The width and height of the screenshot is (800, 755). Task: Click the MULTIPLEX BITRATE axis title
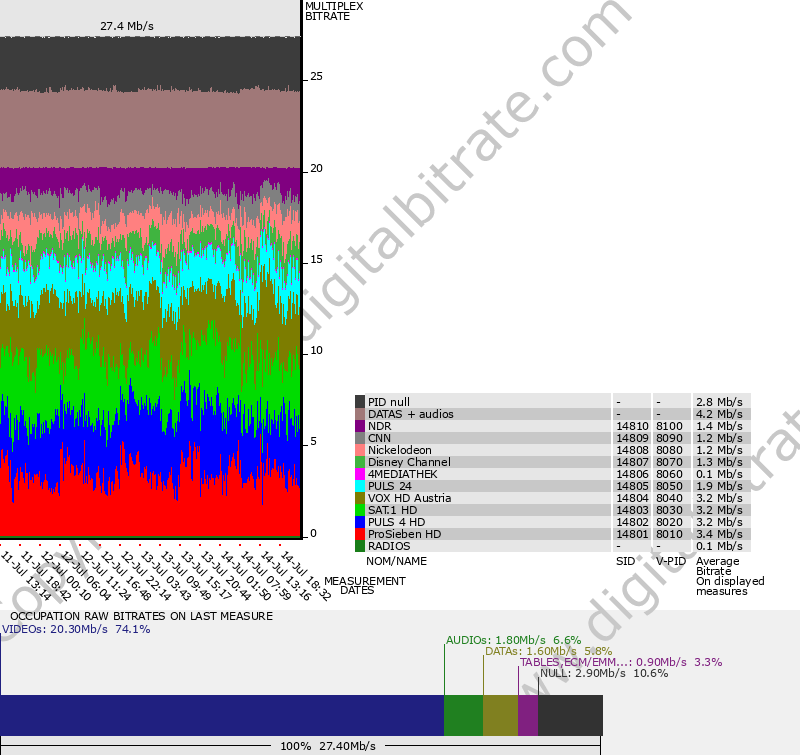[334, 11]
